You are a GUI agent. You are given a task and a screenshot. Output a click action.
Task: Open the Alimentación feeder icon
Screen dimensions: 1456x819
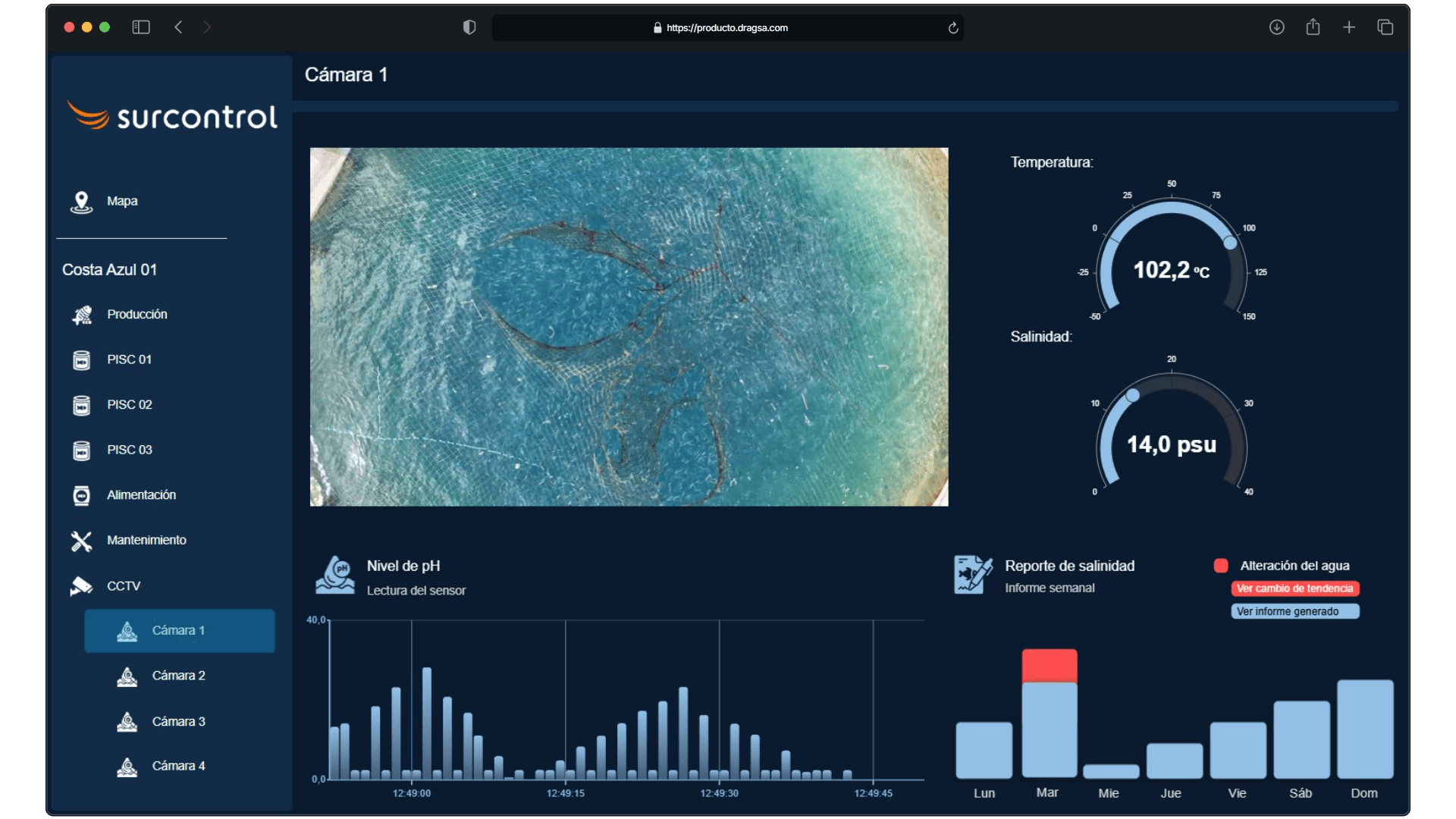tap(81, 495)
